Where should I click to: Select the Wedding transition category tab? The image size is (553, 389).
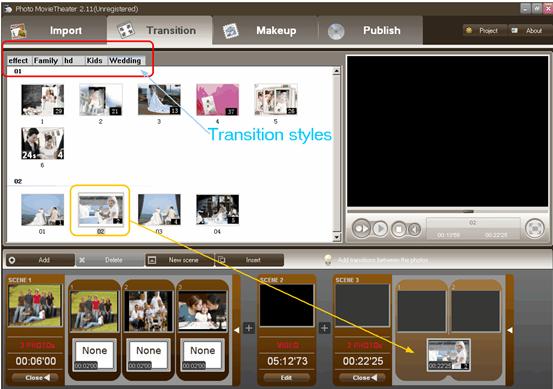(x=125, y=61)
